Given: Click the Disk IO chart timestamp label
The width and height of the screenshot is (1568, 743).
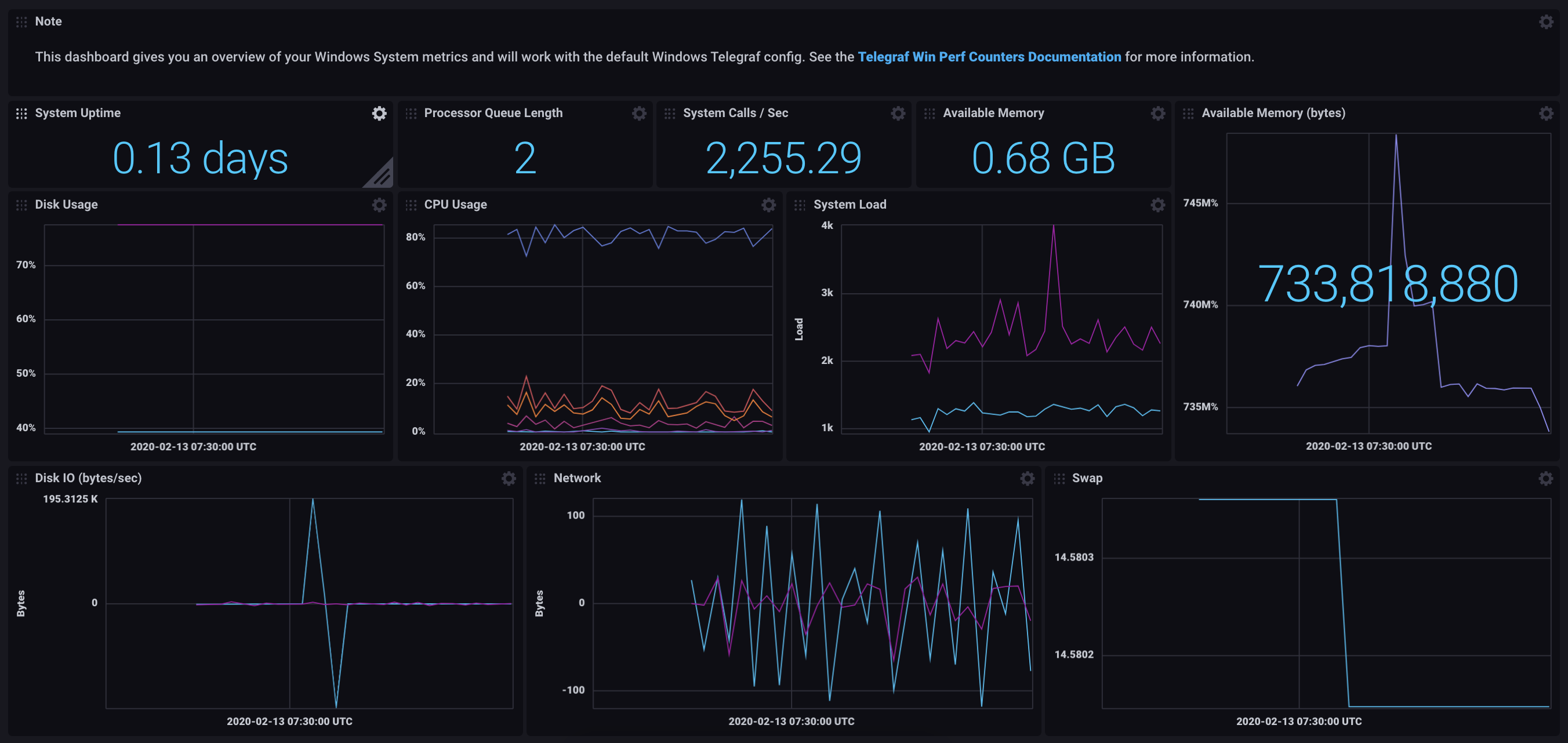Looking at the screenshot, I should point(289,722).
